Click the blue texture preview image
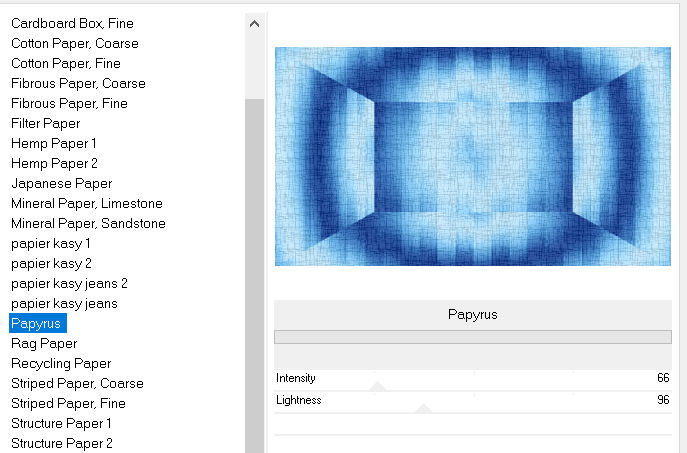Viewport: 687px width, 453px height. tap(472, 156)
